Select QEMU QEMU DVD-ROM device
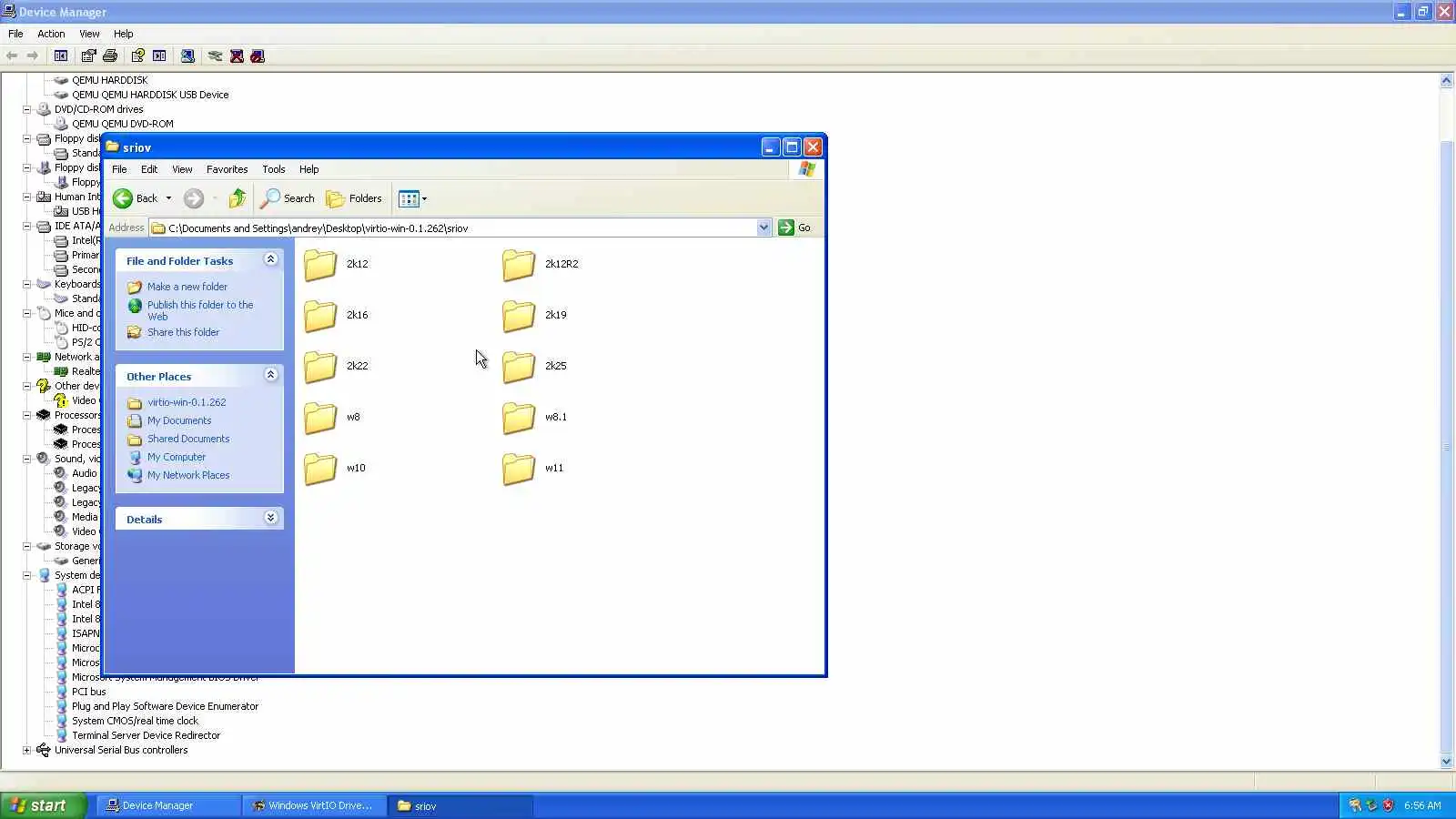 pos(123,124)
